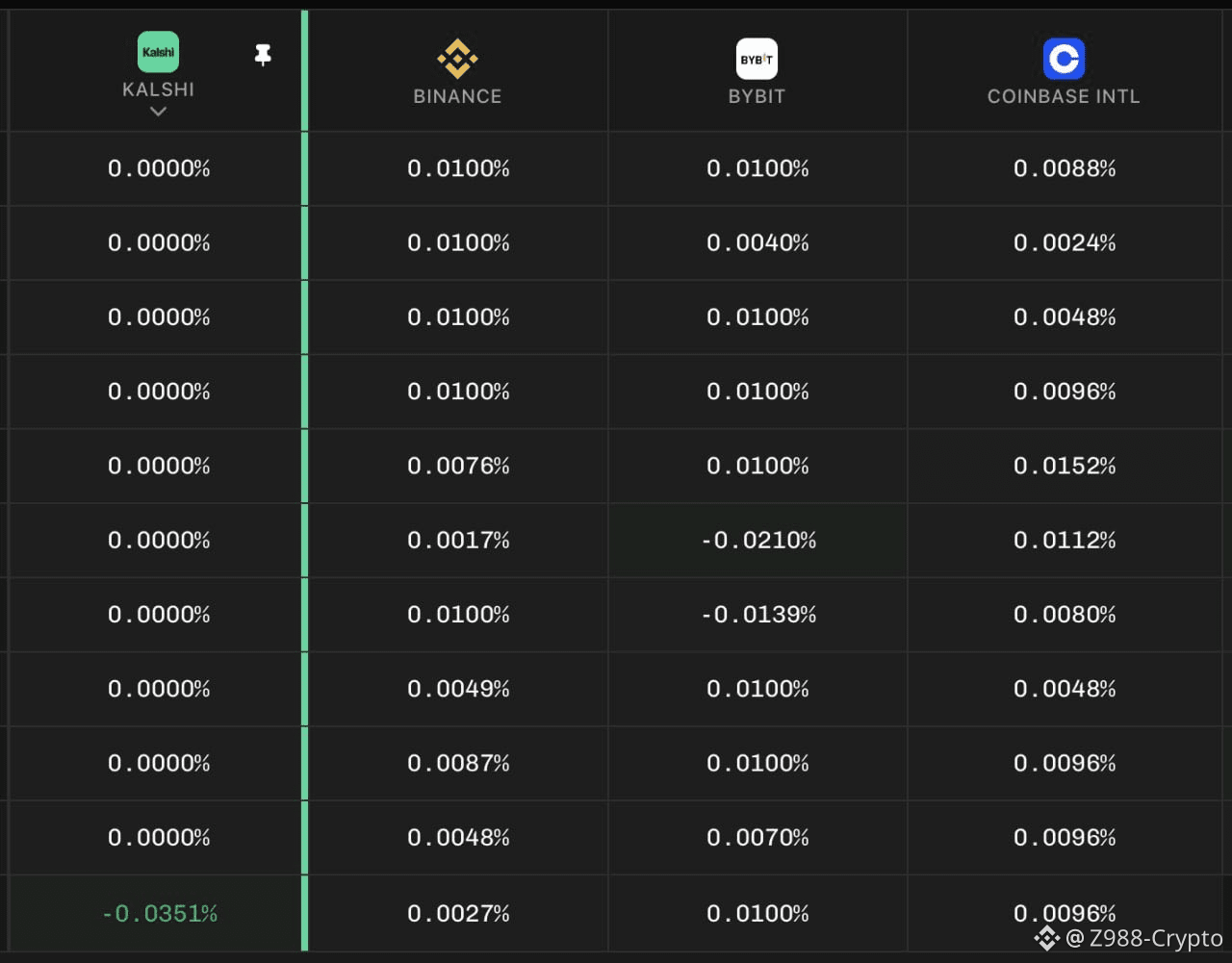This screenshot has width=1232, height=963.
Task: Click the 0.0088% Coinbase Intl cell
Action: [1065, 169]
